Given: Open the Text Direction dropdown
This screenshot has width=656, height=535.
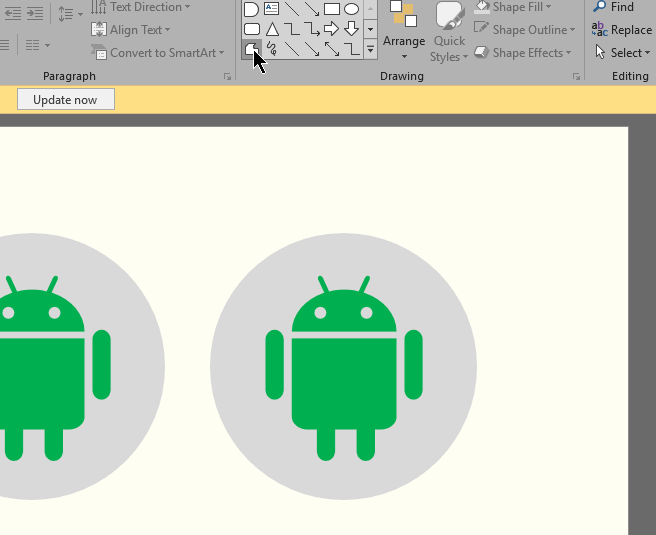Looking at the screenshot, I should 141,7.
